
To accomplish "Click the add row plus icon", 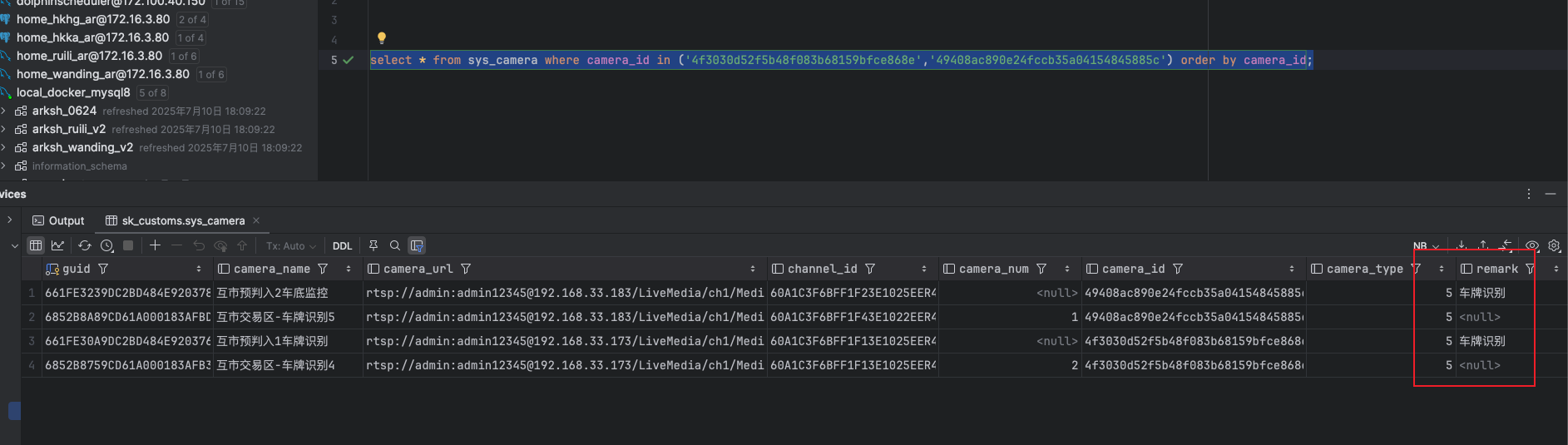I will [x=155, y=245].
